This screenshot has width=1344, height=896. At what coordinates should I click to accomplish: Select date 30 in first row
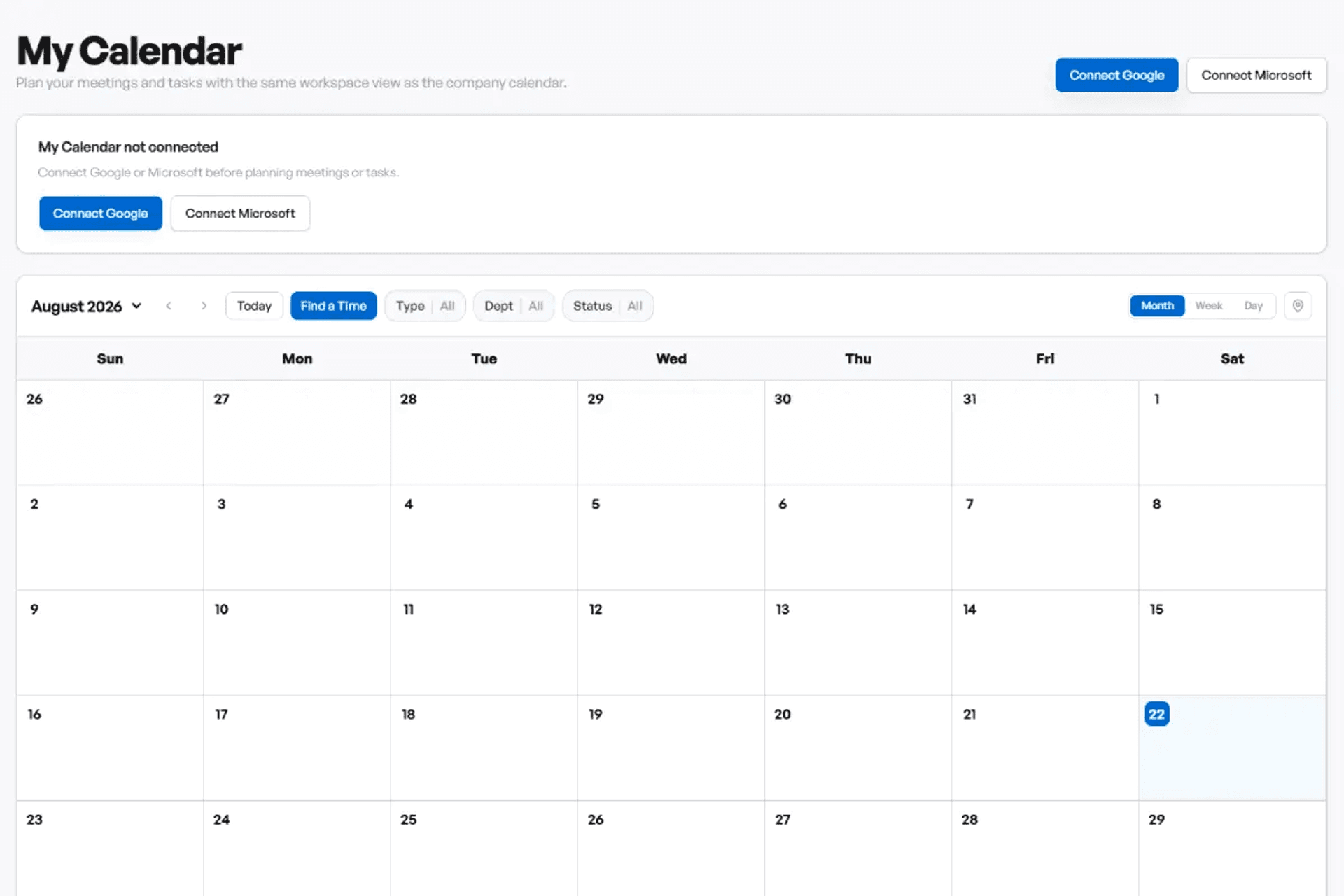pos(858,433)
